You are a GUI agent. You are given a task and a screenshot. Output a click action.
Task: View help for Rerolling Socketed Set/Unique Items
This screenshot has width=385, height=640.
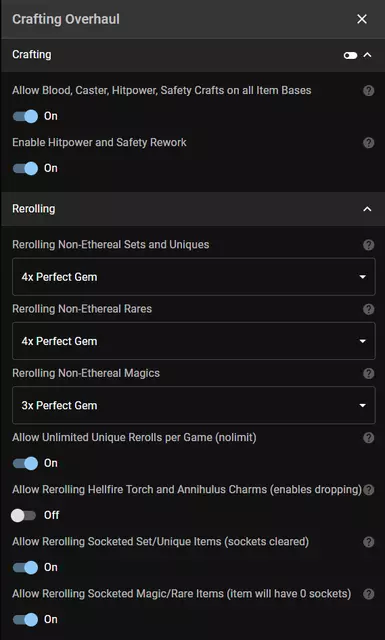[369, 542]
